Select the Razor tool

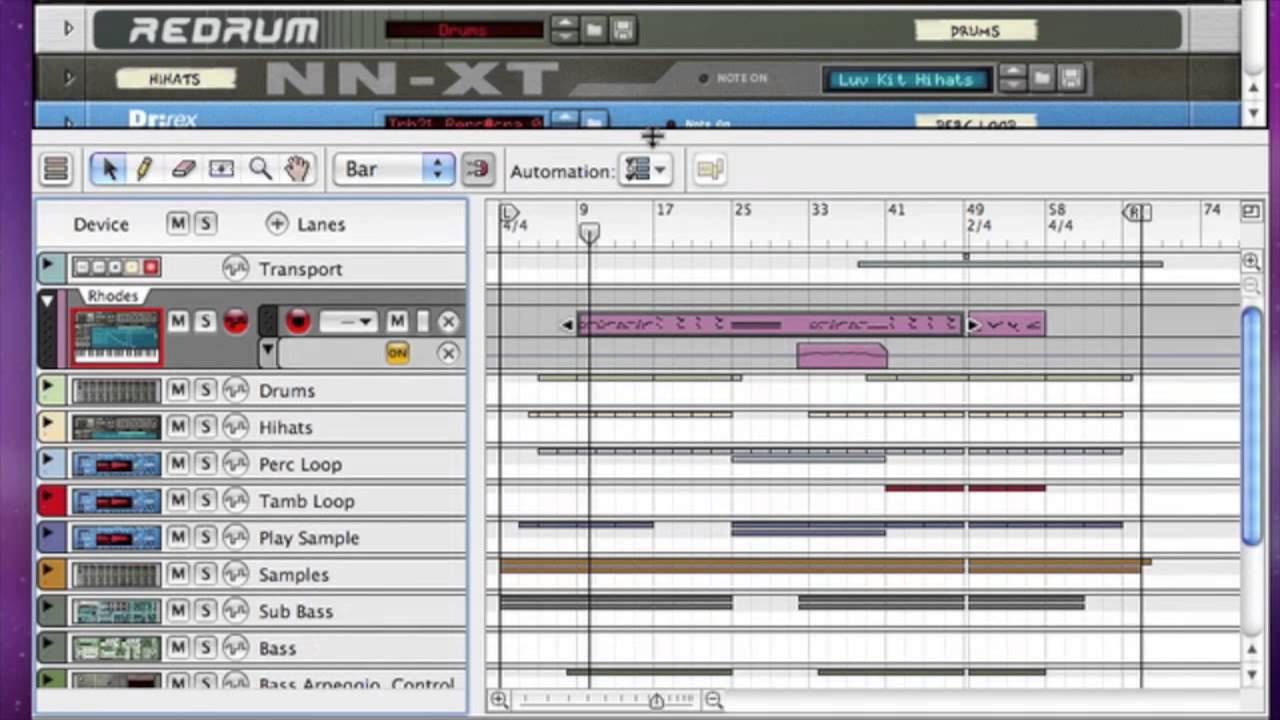pos(221,169)
